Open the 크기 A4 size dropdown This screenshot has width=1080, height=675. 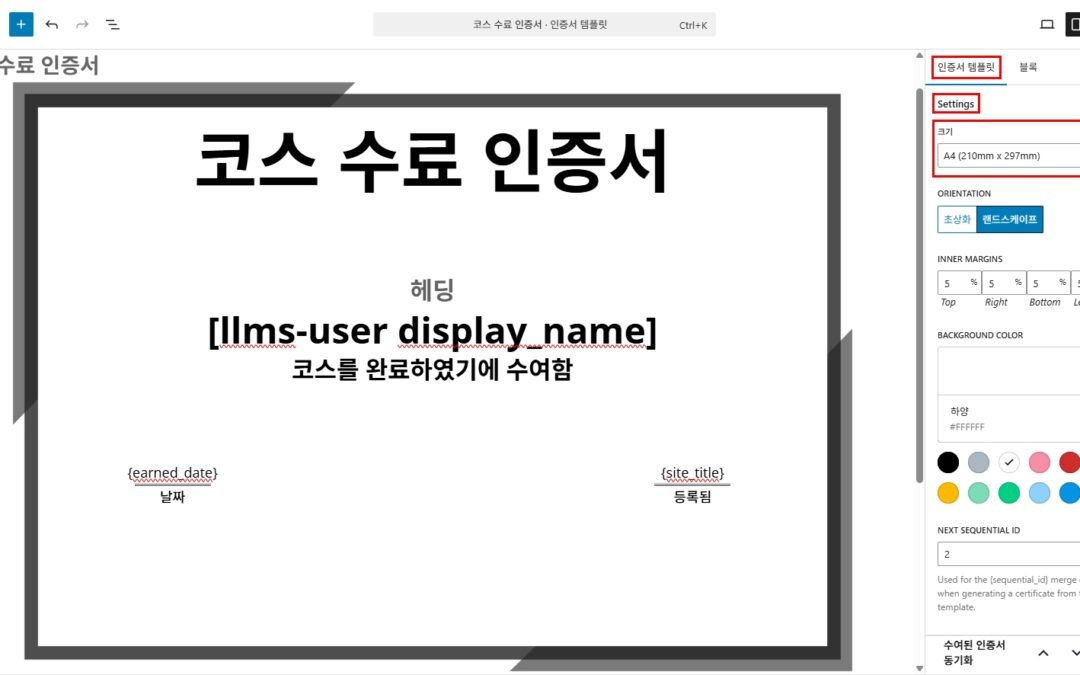click(1008, 156)
